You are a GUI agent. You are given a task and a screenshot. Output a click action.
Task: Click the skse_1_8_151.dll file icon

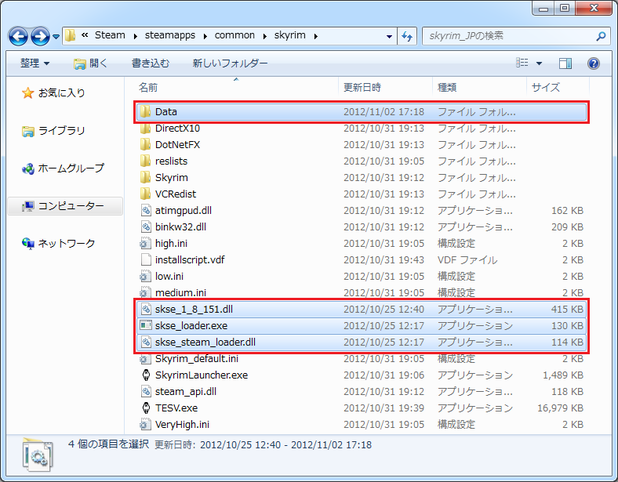tap(146, 309)
